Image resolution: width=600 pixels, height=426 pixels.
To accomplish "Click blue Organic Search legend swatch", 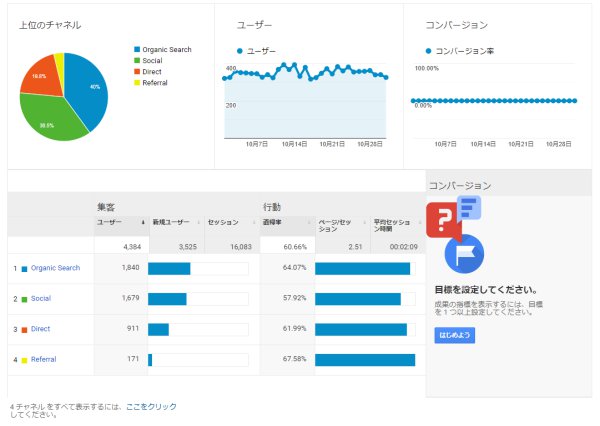I will pyautogui.click(x=137, y=49).
